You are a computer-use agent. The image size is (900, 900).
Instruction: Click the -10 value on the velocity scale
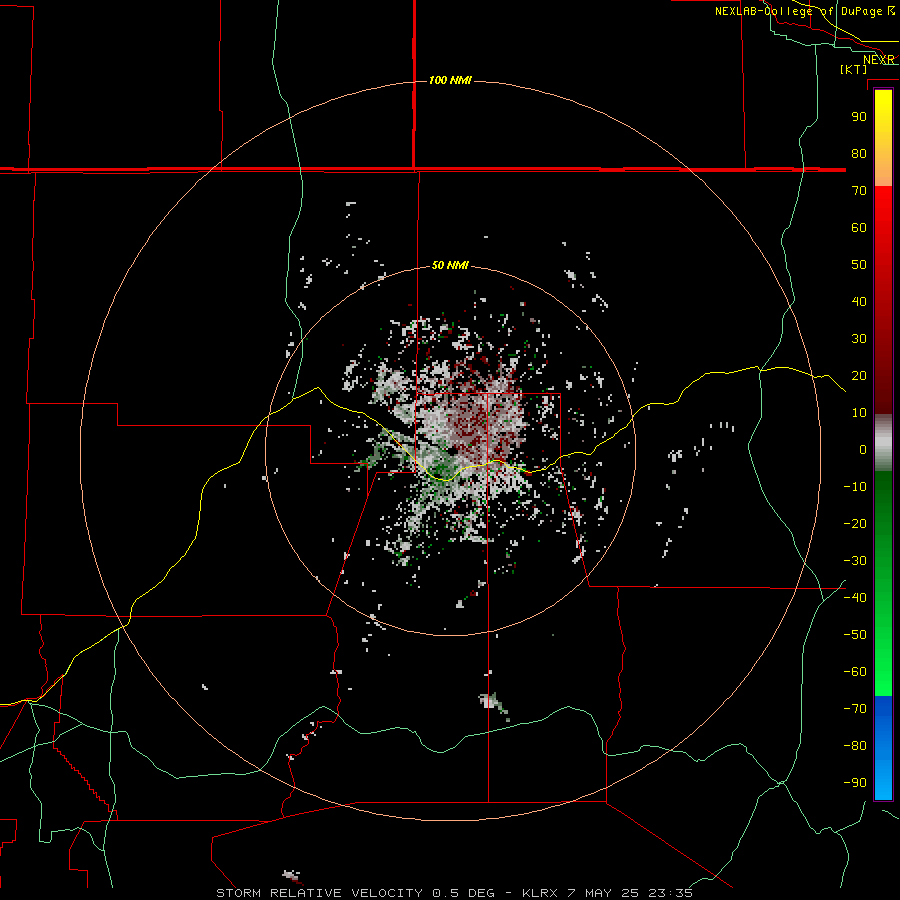pos(855,487)
